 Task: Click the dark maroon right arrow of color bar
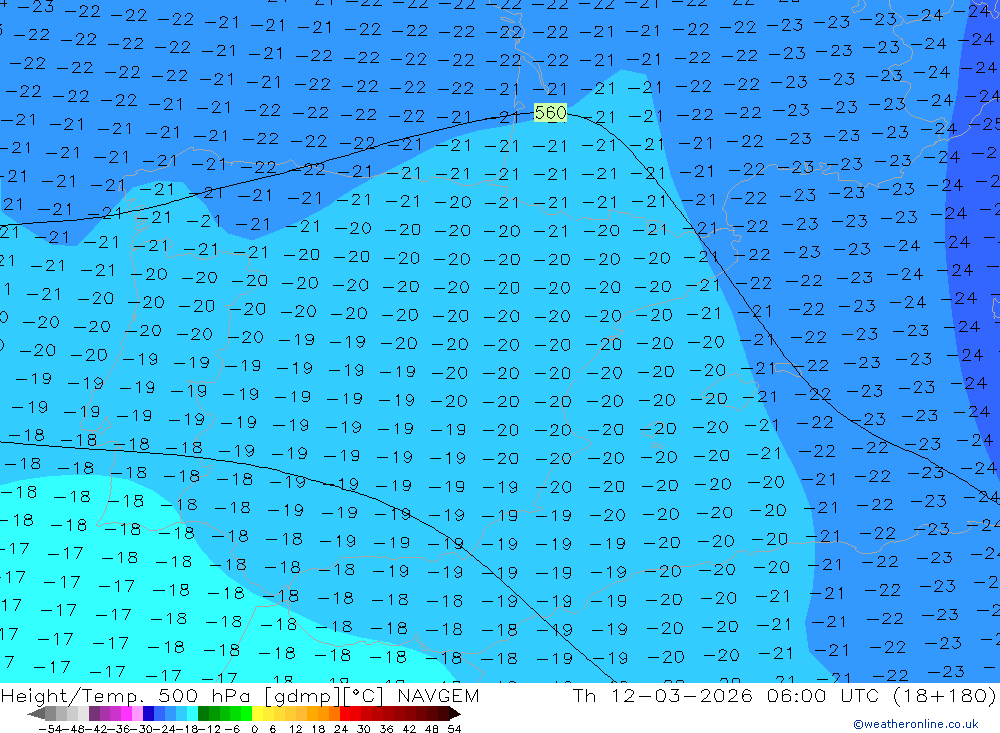[x=454, y=714]
